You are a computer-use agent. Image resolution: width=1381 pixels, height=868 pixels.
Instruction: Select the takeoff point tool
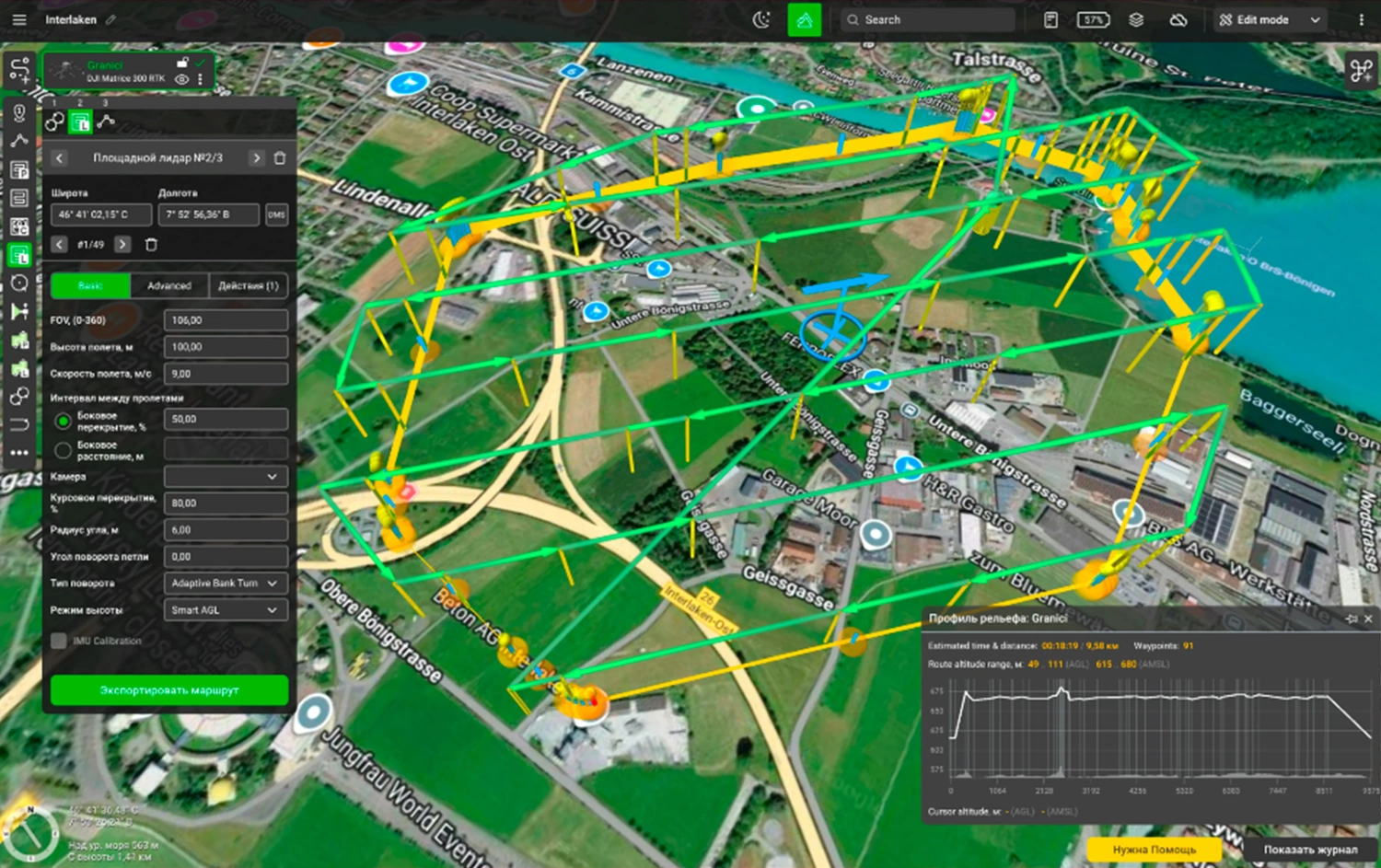(19, 113)
